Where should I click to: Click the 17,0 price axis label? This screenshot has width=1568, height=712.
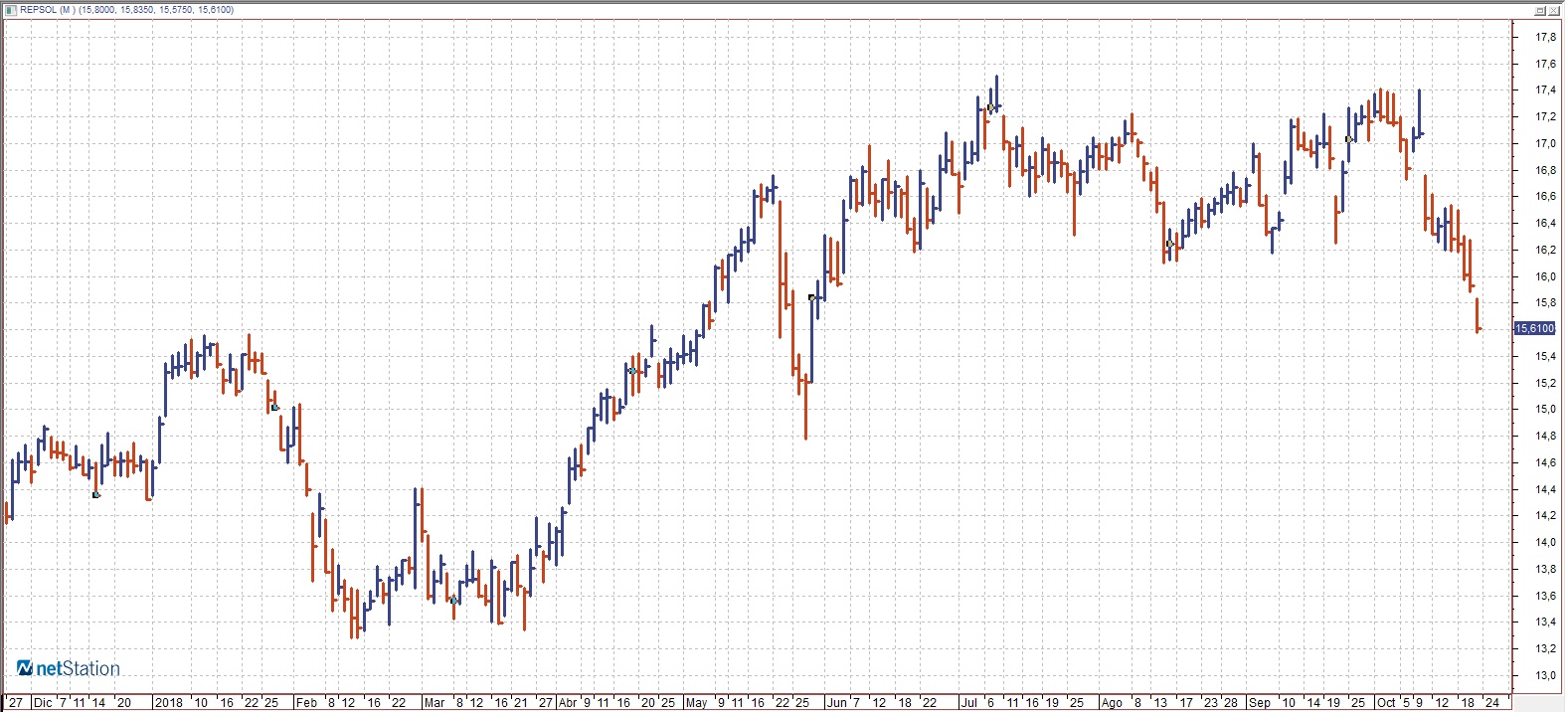tap(1546, 143)
